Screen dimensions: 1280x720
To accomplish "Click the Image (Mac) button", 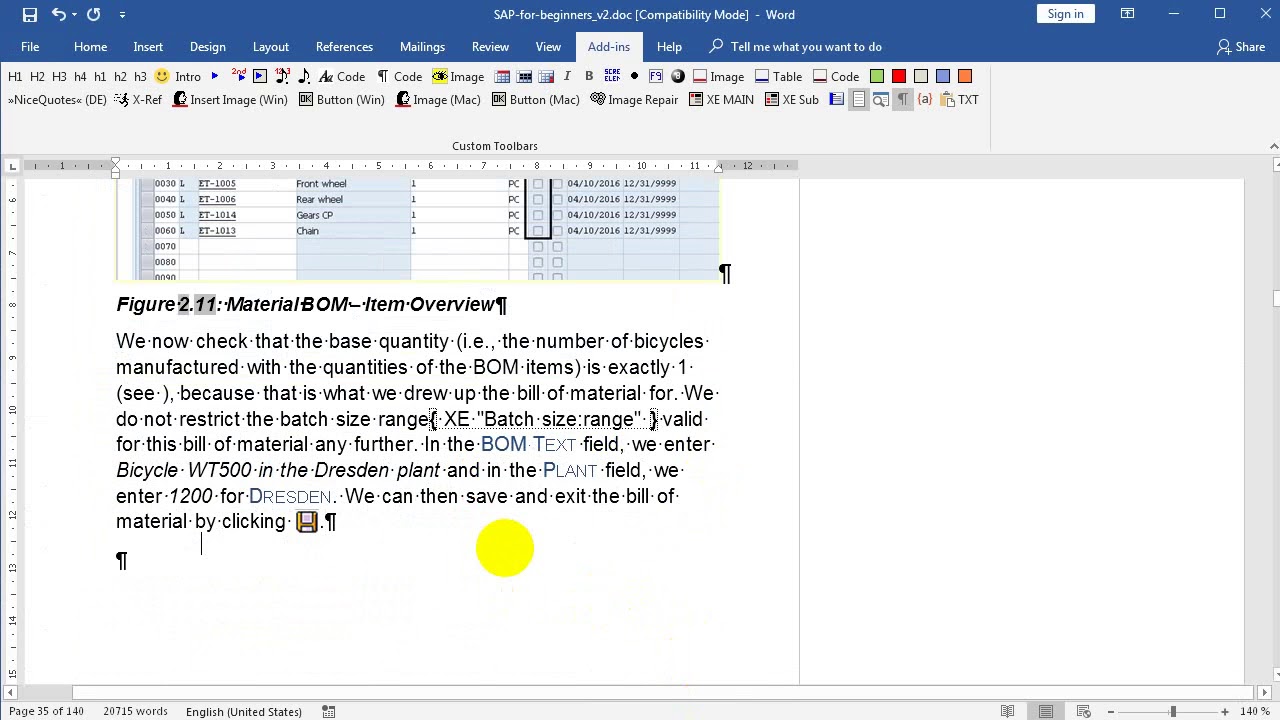I will pos(438,100).
